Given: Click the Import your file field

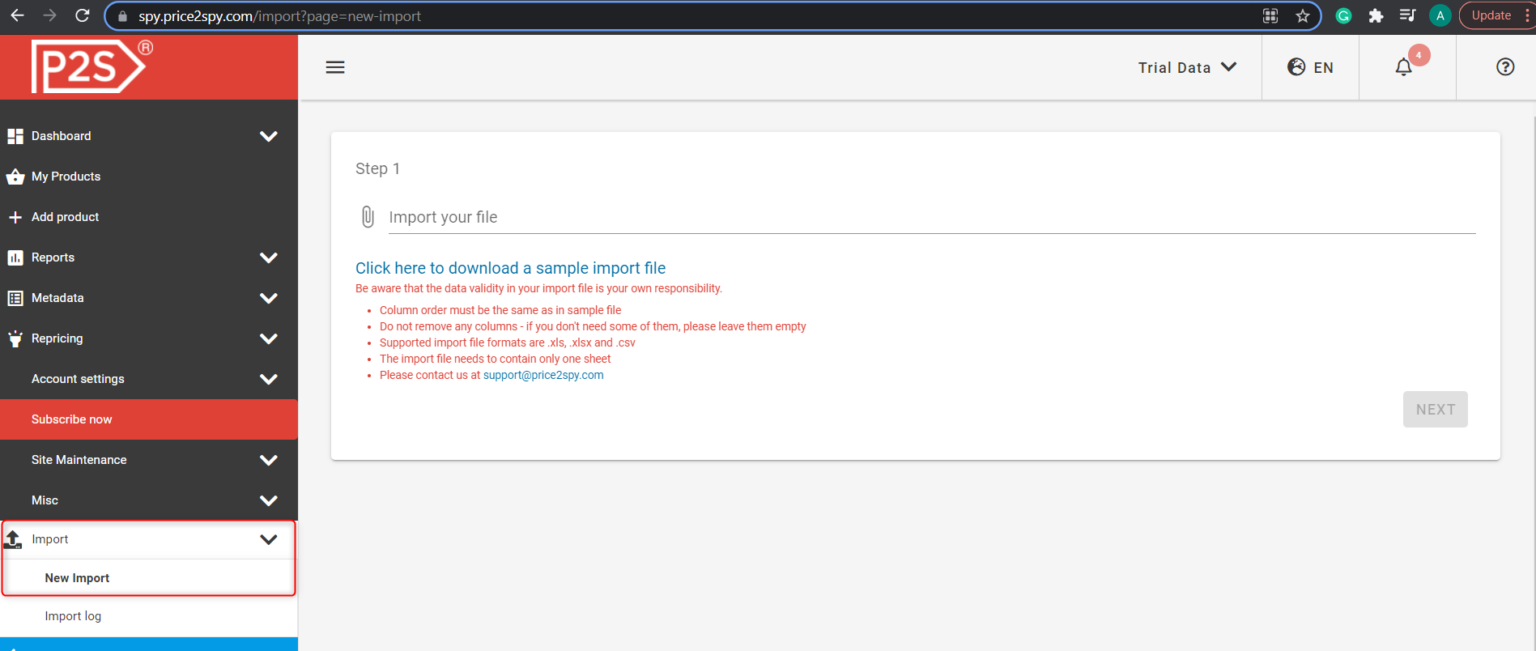Looking at the screenshot, I should pyautogui.click(x=931, y=217).
